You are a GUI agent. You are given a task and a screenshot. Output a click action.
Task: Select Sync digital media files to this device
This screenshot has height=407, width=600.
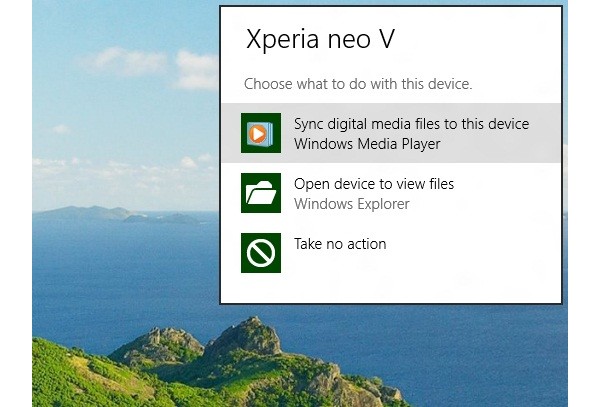(x=391, y=133)
